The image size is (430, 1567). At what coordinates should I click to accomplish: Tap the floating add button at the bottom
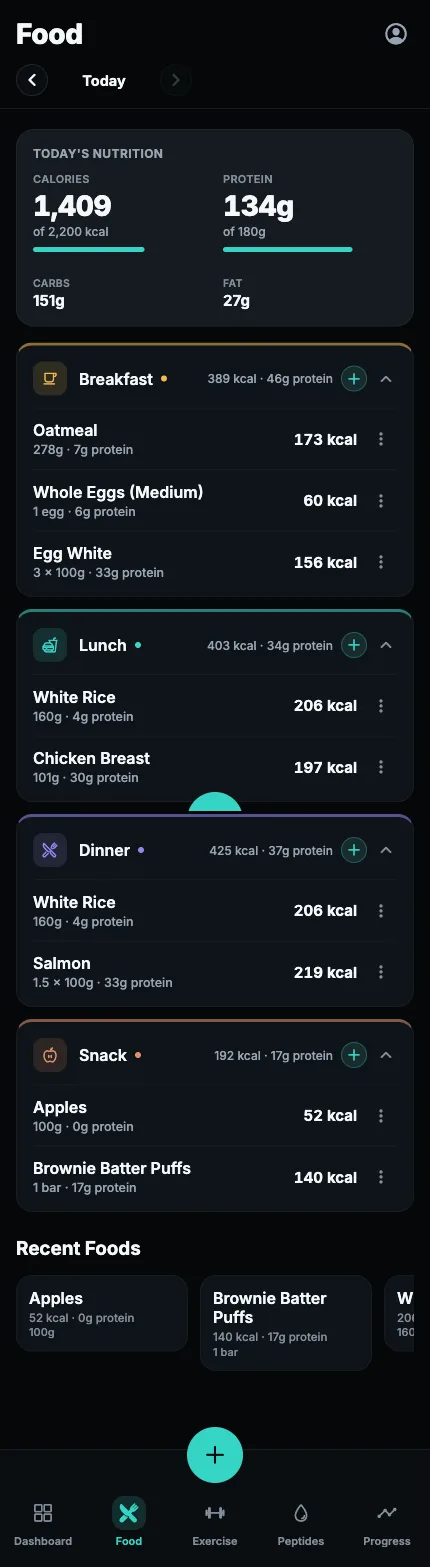click(215, 1455)
